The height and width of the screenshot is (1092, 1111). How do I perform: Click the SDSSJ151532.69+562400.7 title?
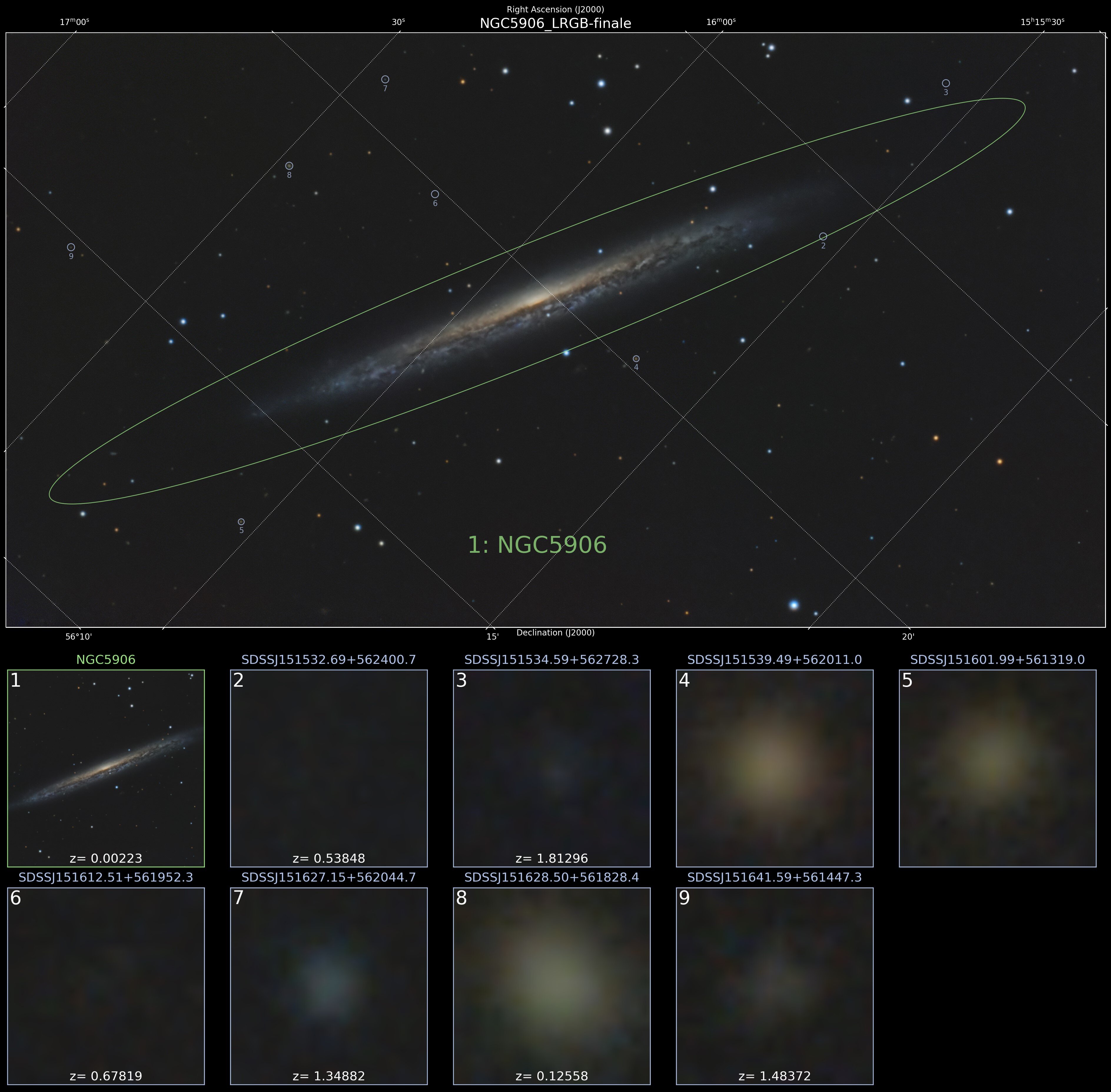click(x=329, y=660)
